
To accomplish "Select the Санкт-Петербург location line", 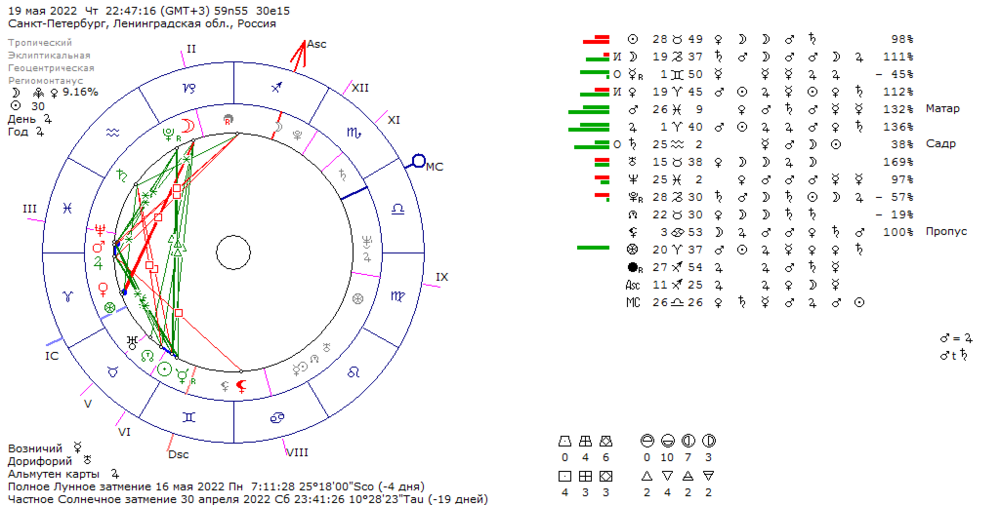I will (x=142, y=24).
